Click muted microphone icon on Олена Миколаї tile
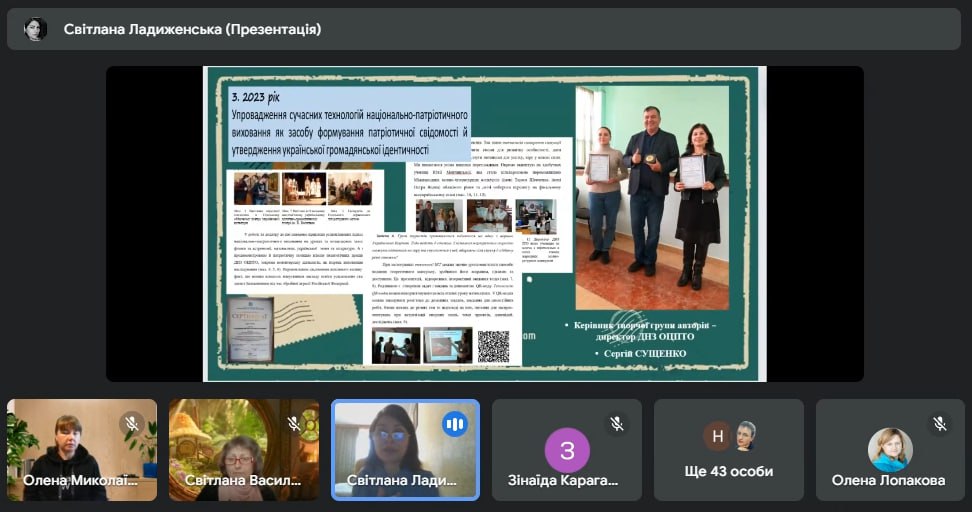 click(x=132, y=424)
